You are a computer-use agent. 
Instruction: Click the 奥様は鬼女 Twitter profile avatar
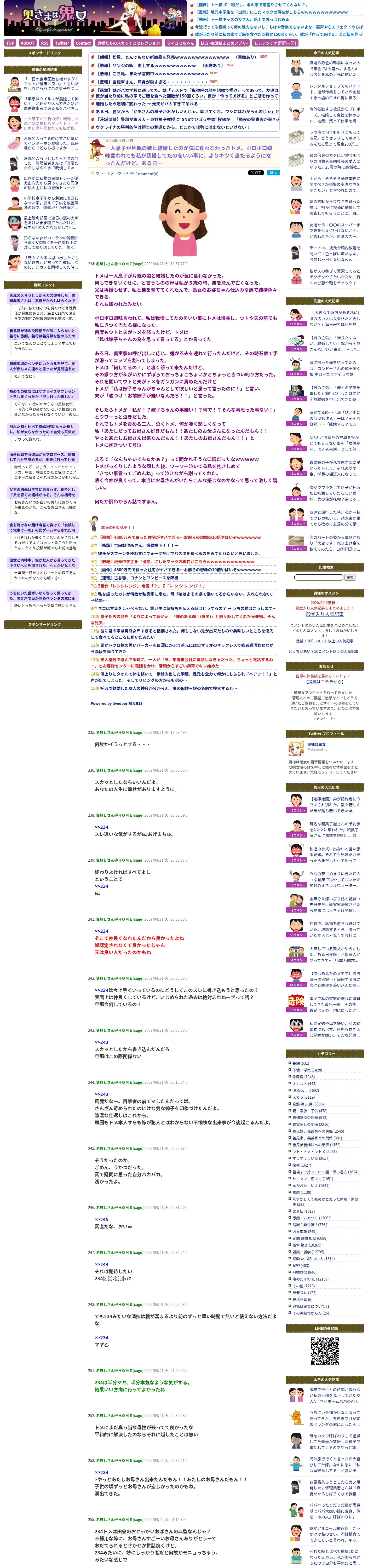296,748
